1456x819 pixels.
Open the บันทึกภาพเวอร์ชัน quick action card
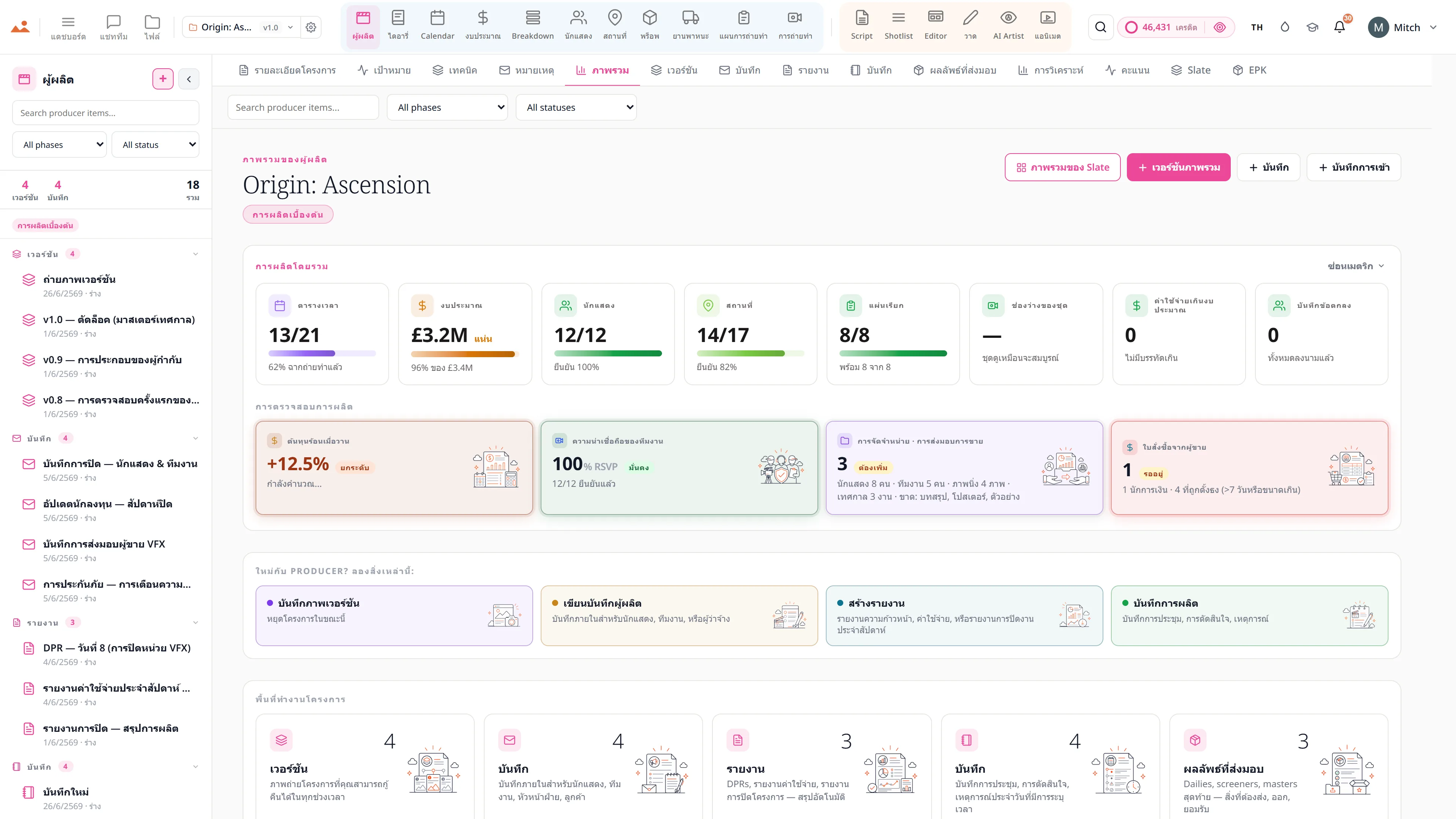pyautogui.click(x=394, y=615)
